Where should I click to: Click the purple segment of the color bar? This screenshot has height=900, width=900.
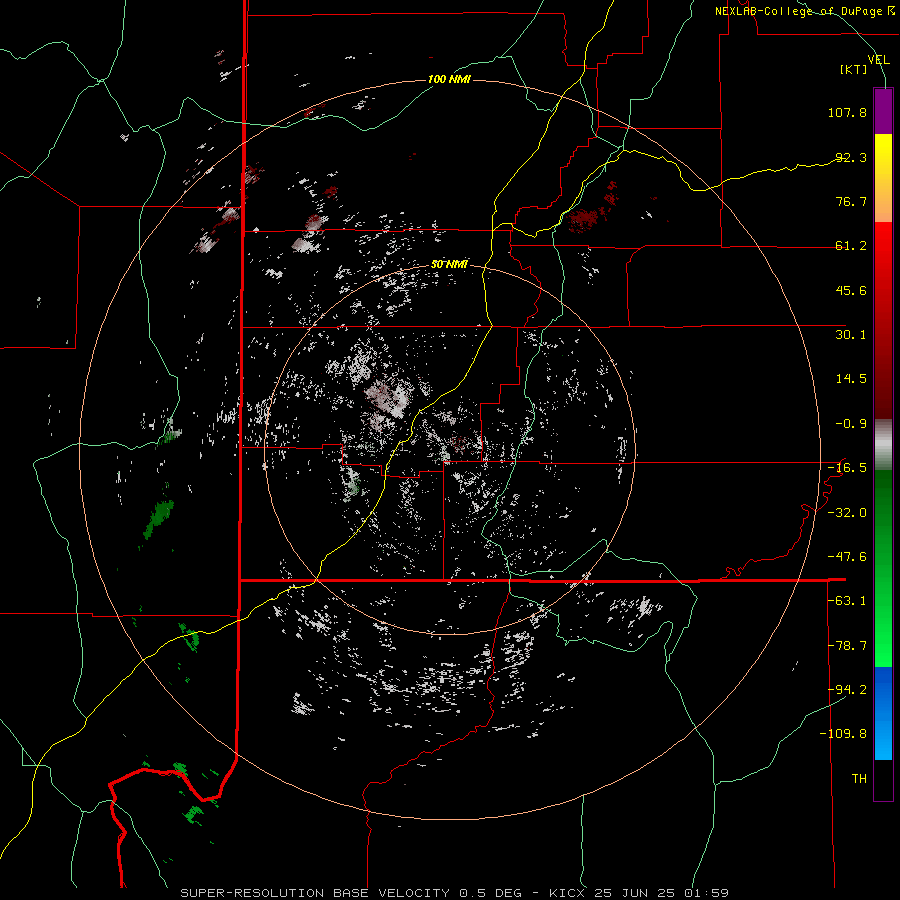click(883, 111)
